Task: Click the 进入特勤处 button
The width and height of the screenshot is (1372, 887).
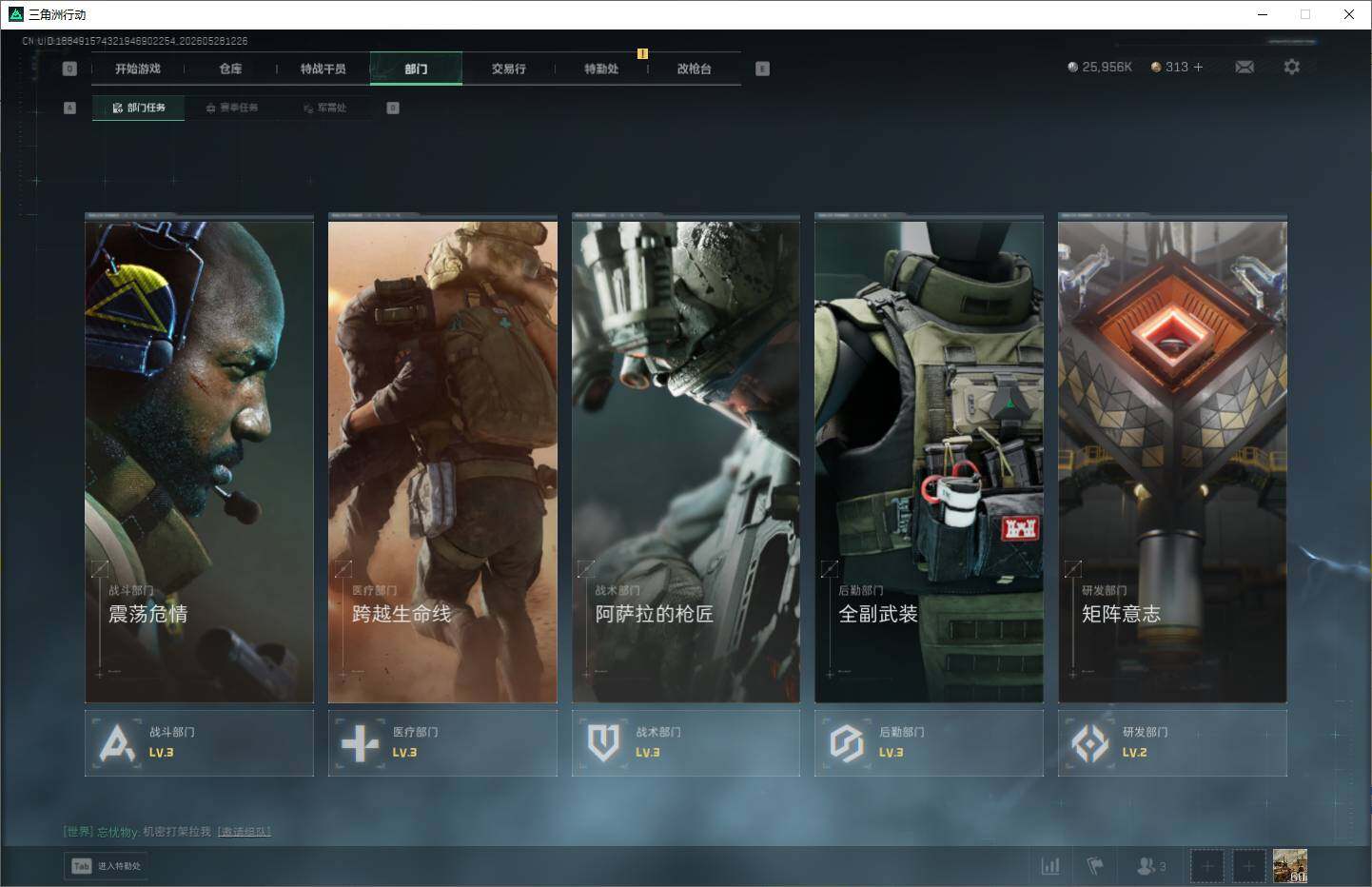Action: [108, 866]
